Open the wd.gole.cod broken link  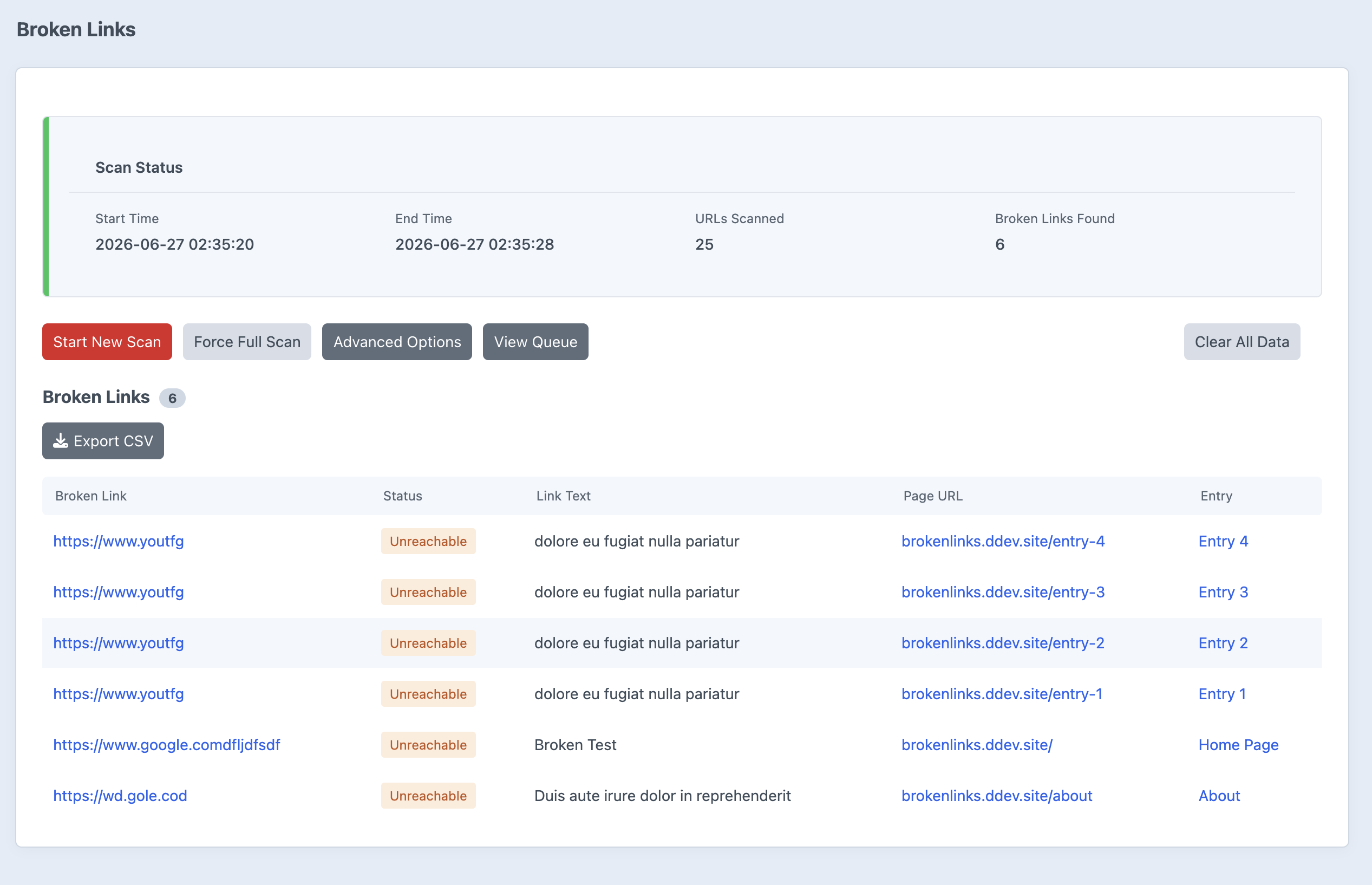pyautogui.click(x=120, y=796)
